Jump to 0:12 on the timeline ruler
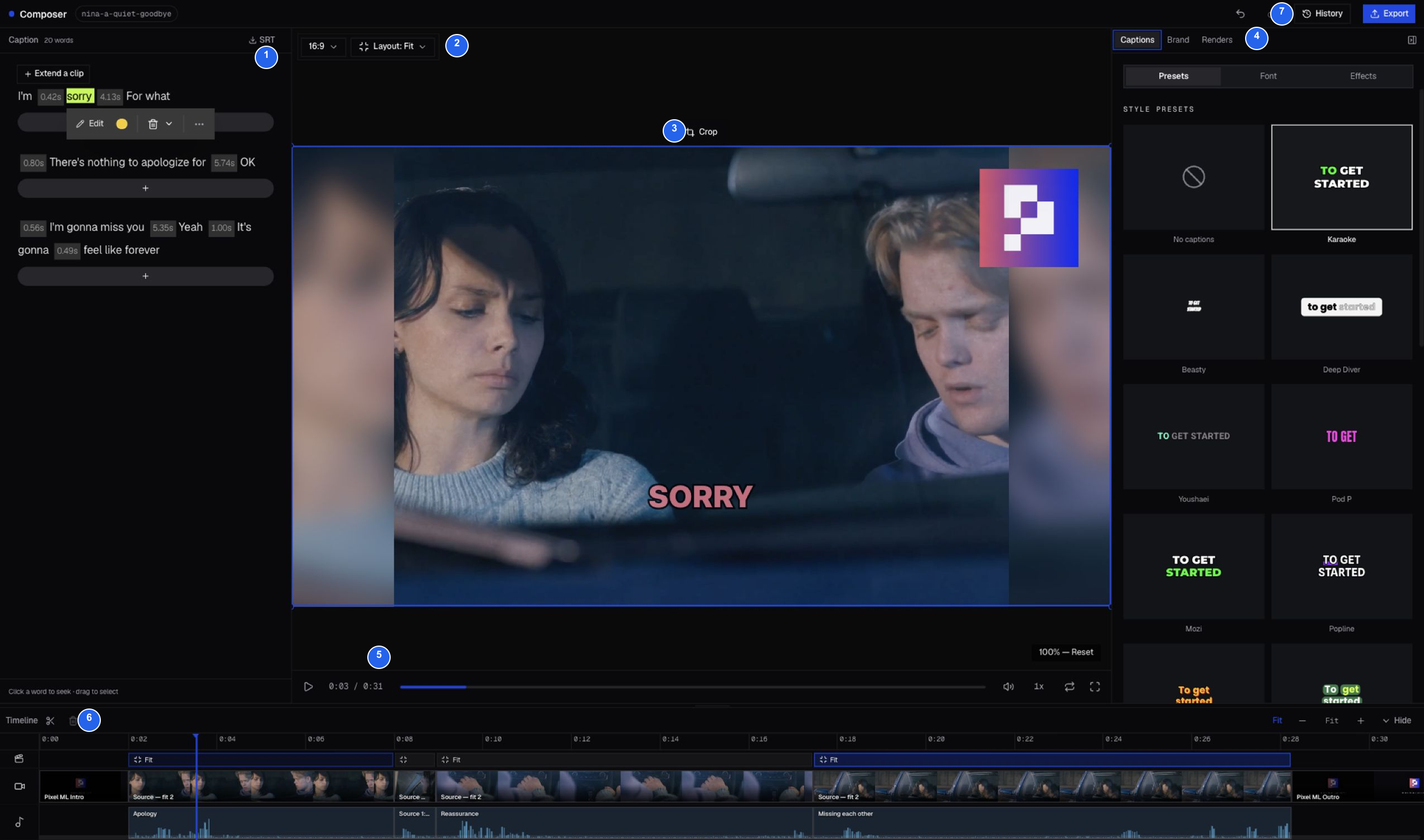Screen dimensions: 1424x840 click(x=581, y=739)
